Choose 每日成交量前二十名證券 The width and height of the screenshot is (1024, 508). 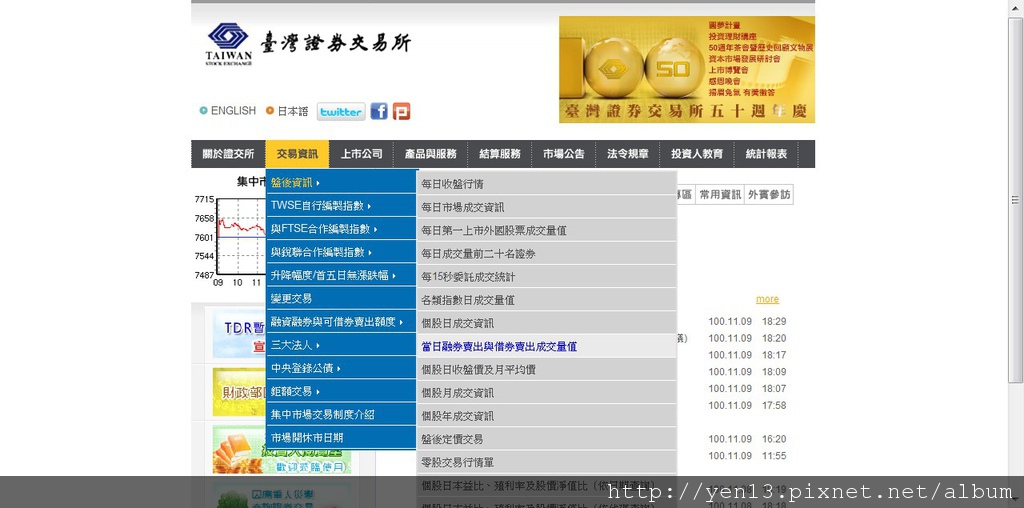[x=547, y=254]
